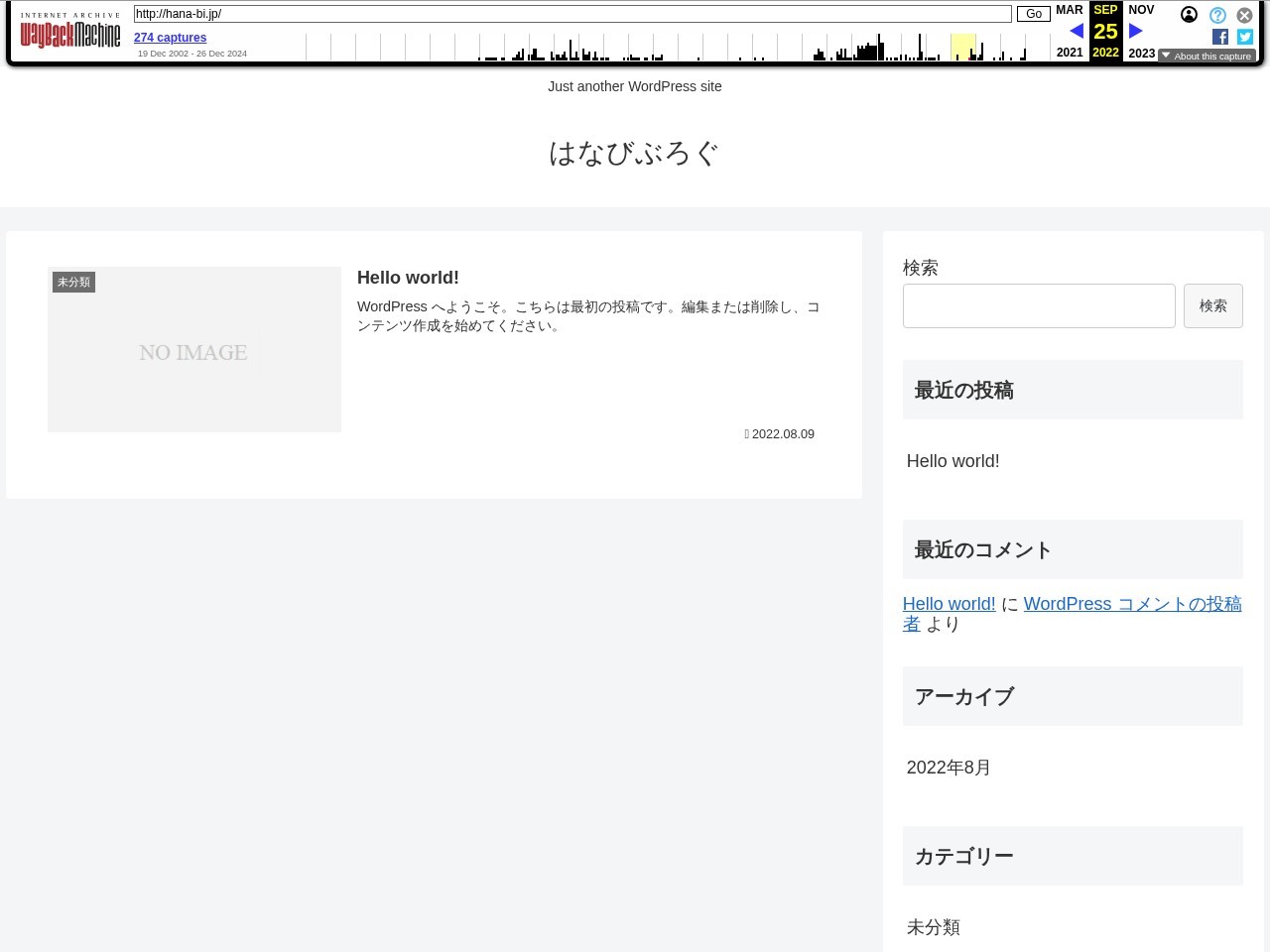This screenshot has height=952, width=1270.
Task: Go to previous capture arrow
Action: 1076,32
